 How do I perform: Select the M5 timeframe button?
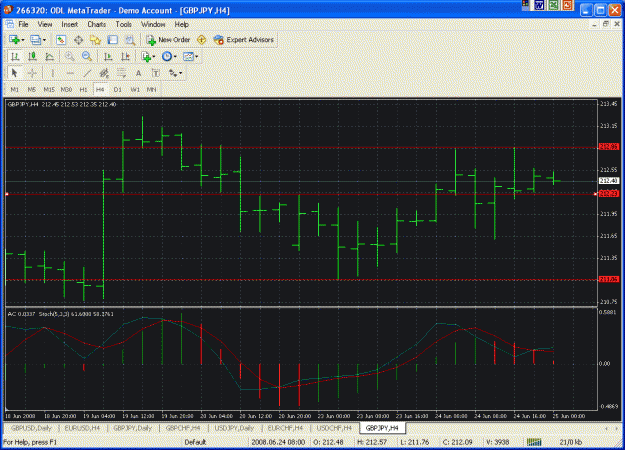pos(32,90)
